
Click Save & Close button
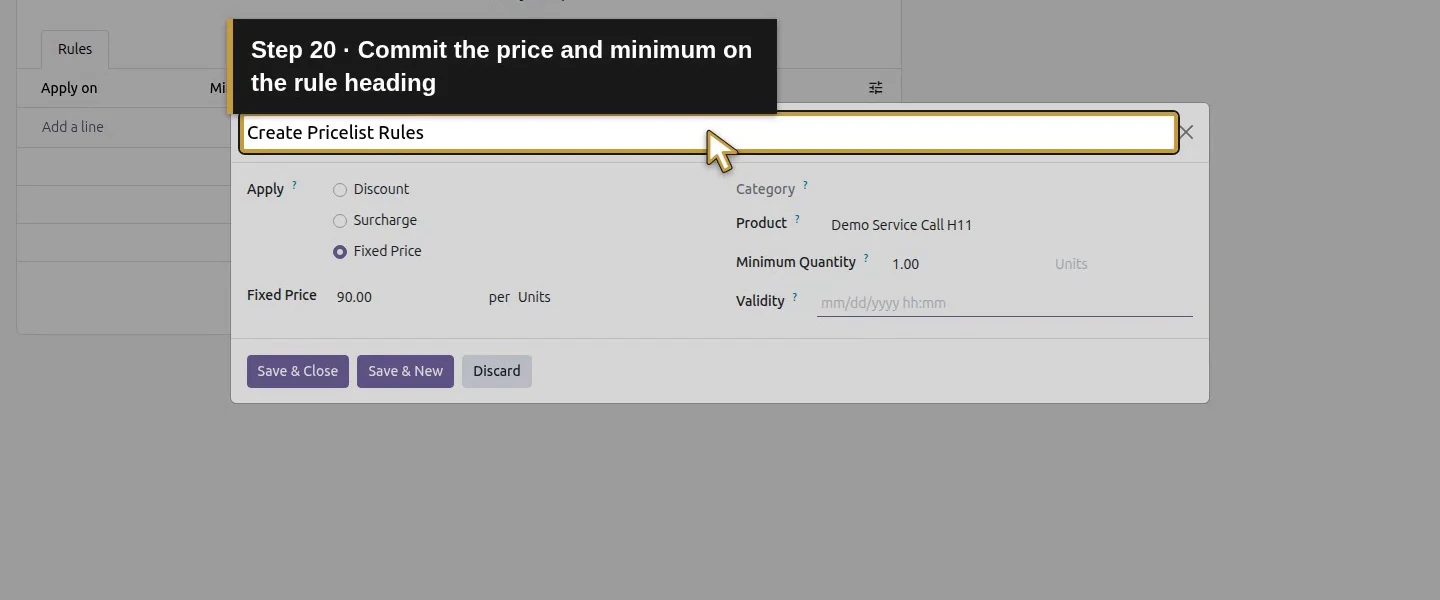(x=298, y=371)
